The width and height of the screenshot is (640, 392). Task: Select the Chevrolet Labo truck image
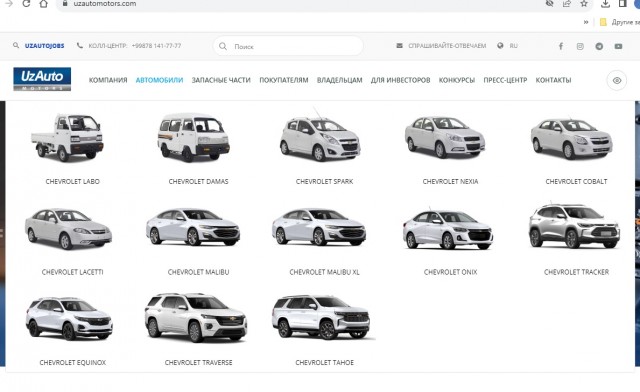[68, 138]
